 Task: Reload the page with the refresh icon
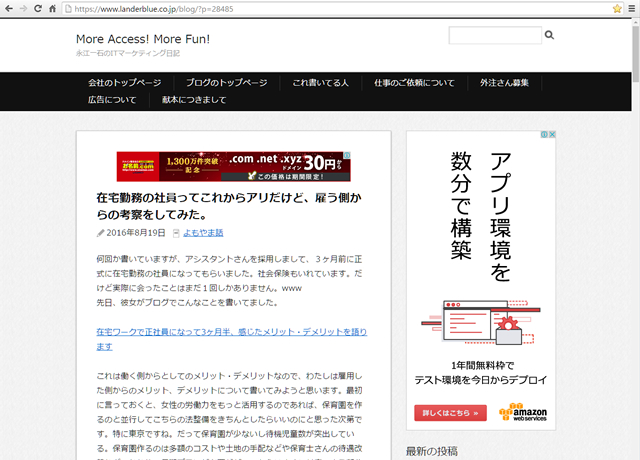point(37,8)
